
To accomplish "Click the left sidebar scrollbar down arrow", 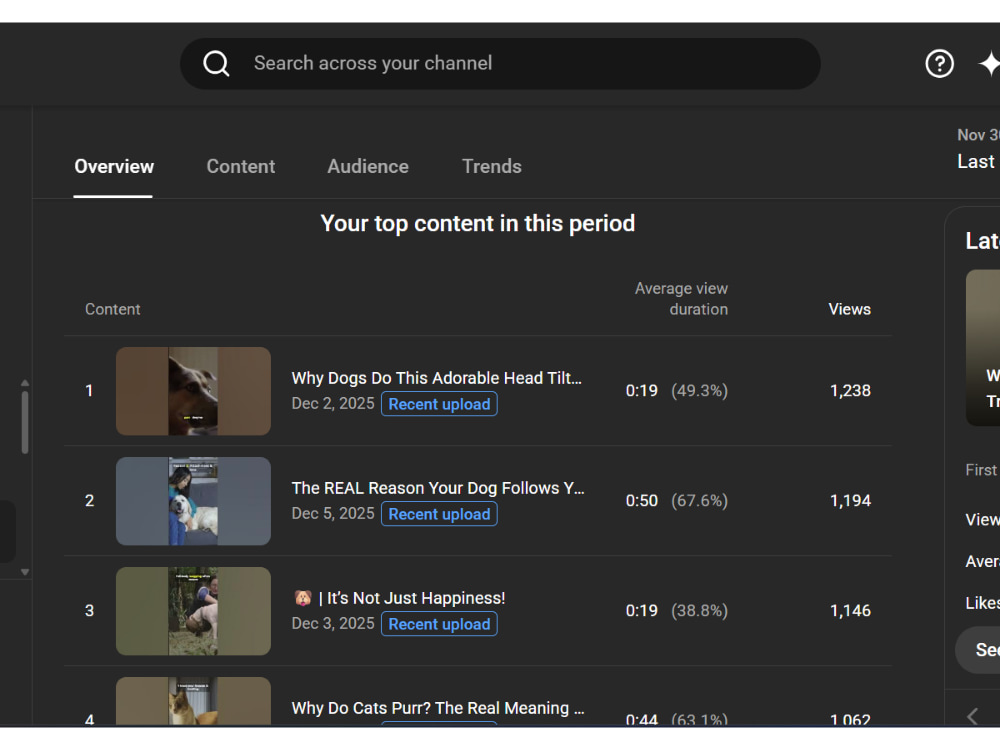I will (x=25, y=572).
